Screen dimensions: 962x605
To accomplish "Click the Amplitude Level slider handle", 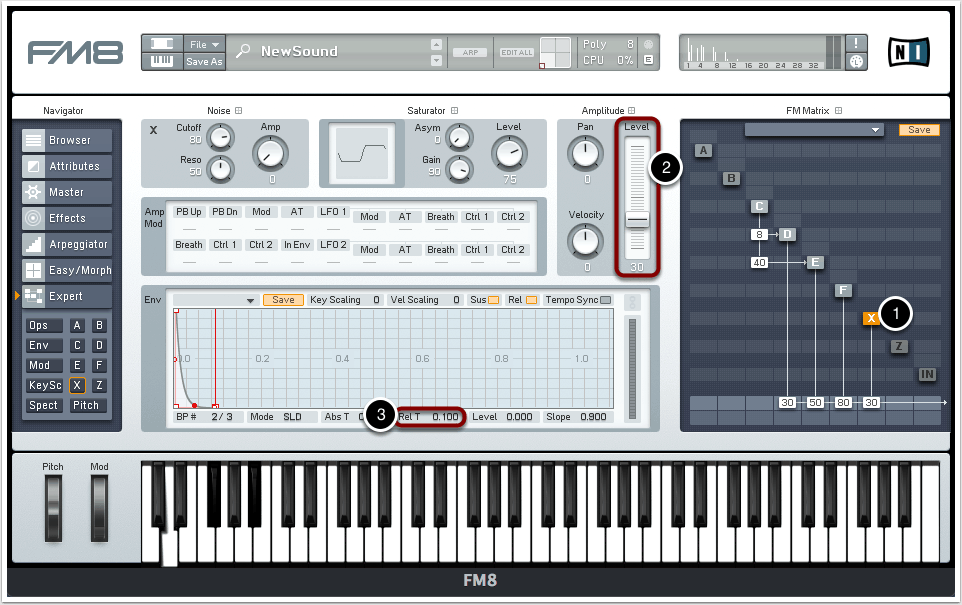I will coord(637,220).
